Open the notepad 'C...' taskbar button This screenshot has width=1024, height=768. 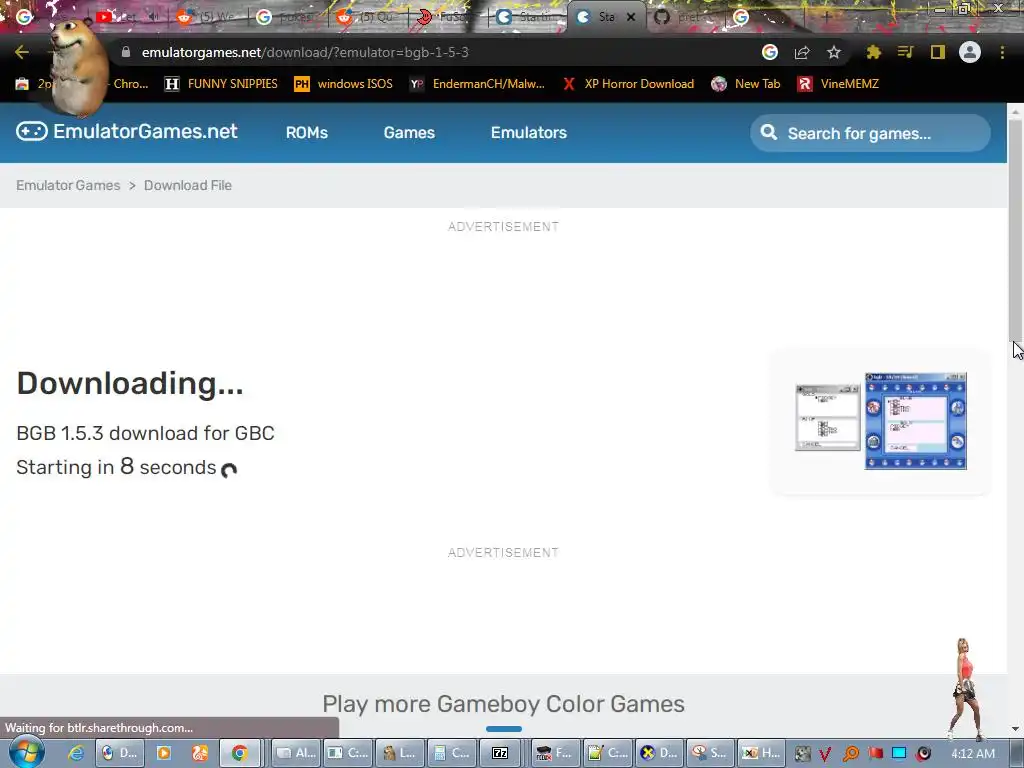coord(609,753)
